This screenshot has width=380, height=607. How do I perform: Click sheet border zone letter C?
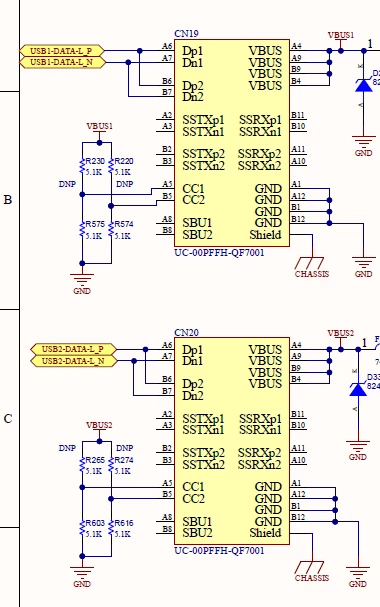coord(8,419)
